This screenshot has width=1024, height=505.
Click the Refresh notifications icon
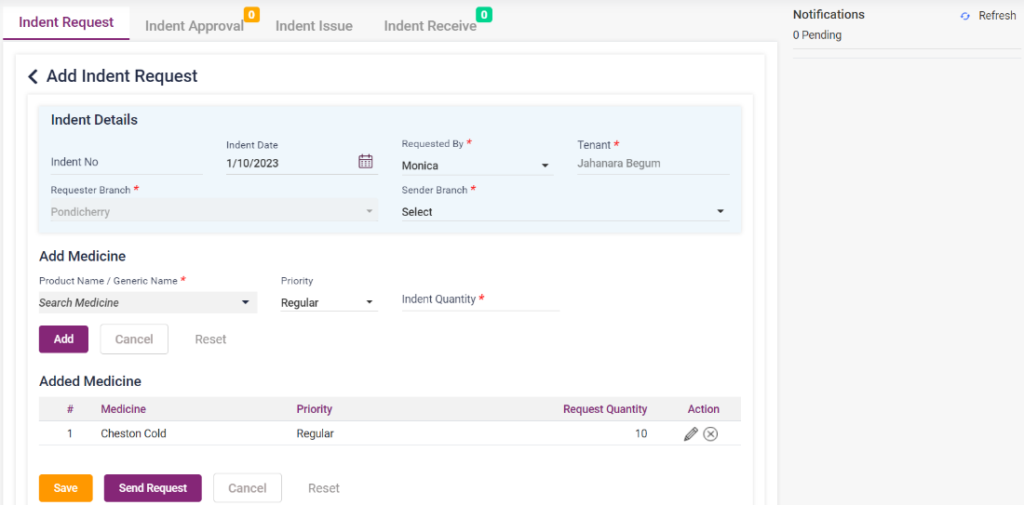coord(965,16)
